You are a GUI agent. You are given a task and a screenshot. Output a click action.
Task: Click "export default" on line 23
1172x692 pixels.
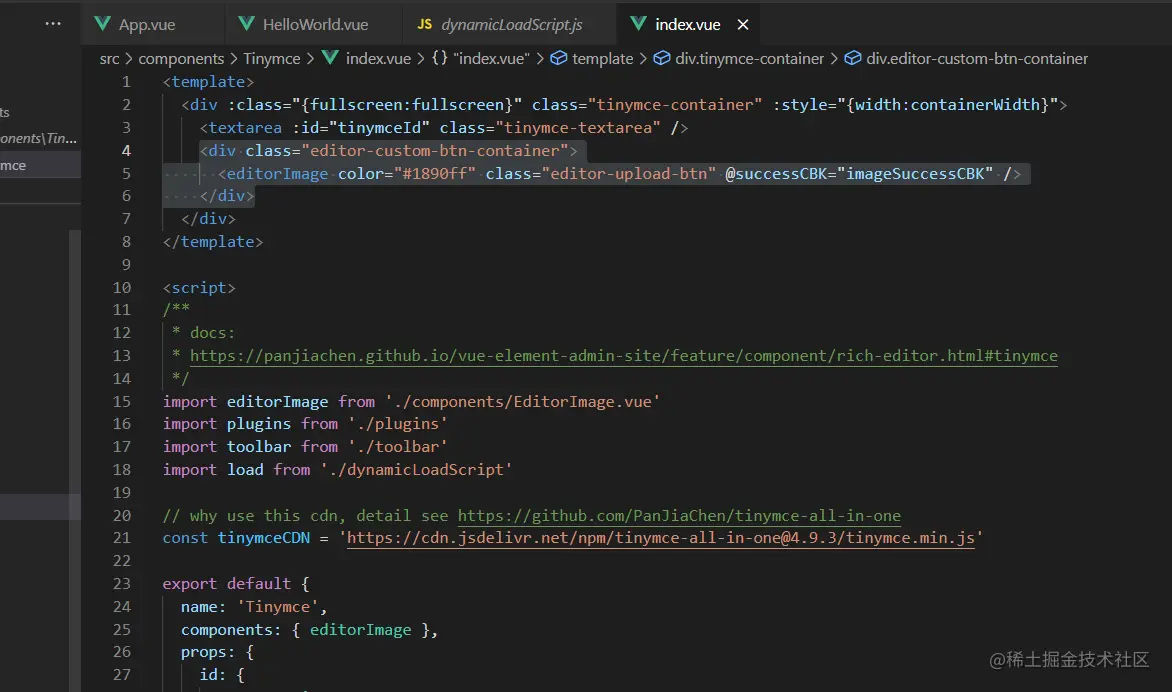(226, 584)
